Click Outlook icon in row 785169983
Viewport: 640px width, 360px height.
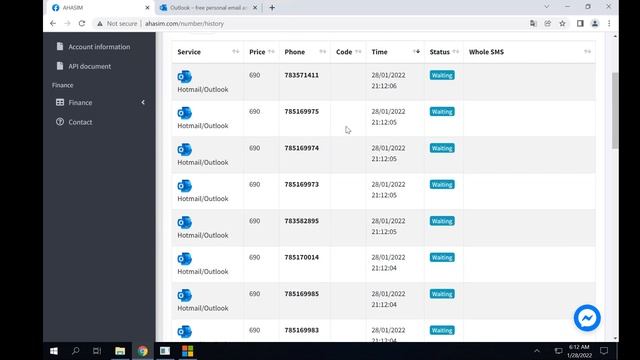coord(184,331)
